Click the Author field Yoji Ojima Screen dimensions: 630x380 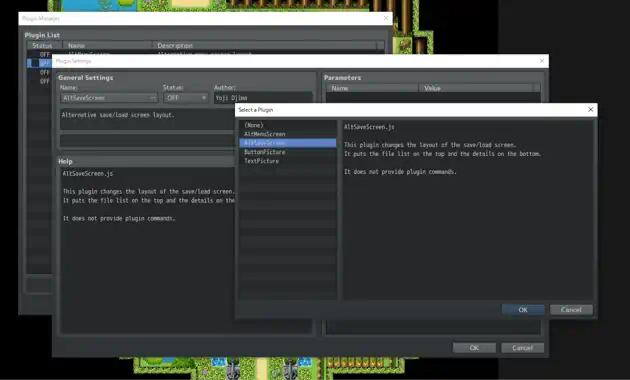(x=263, y=98)
